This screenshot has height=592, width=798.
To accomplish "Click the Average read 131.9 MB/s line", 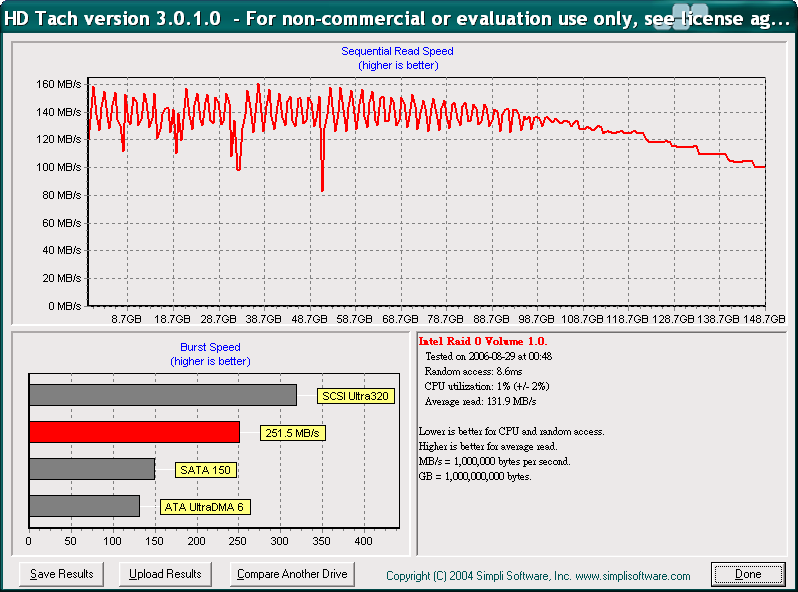I will [480, 401].
